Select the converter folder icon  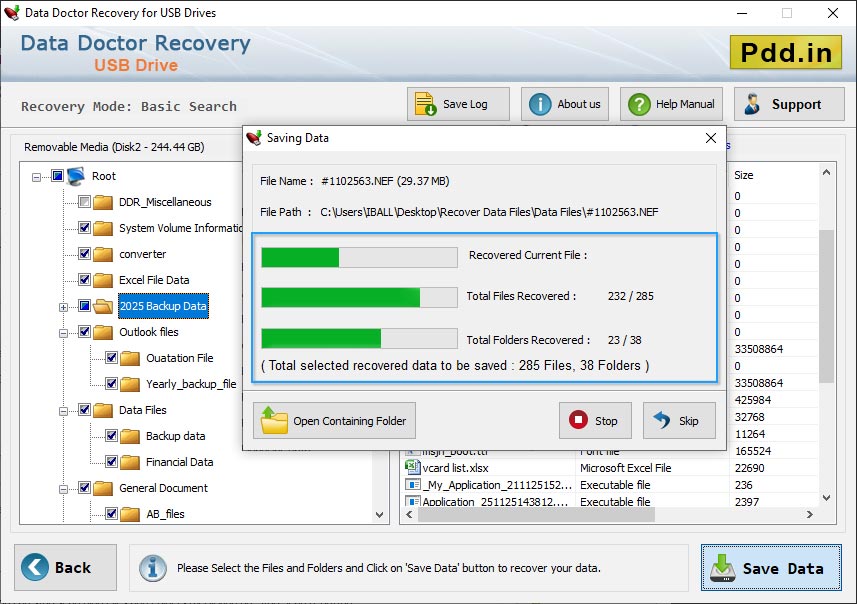pyautogui.click(x=103, y=254)
